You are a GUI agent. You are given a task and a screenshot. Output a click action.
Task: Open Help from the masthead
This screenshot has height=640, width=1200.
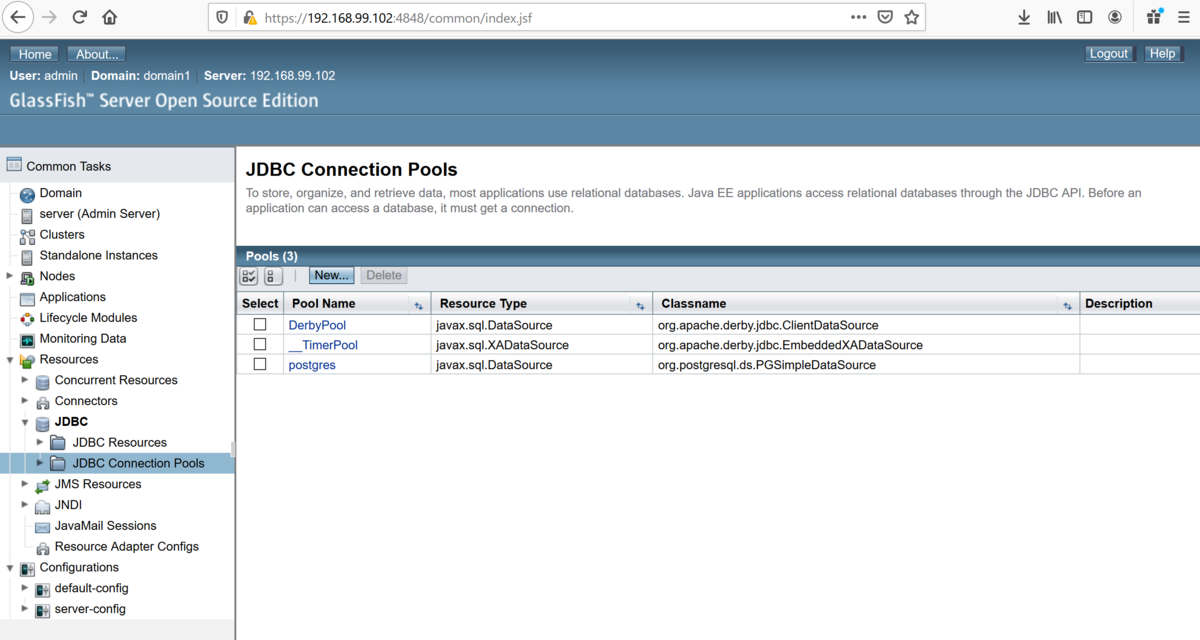pyautogui.click(x=1163, y=54)
